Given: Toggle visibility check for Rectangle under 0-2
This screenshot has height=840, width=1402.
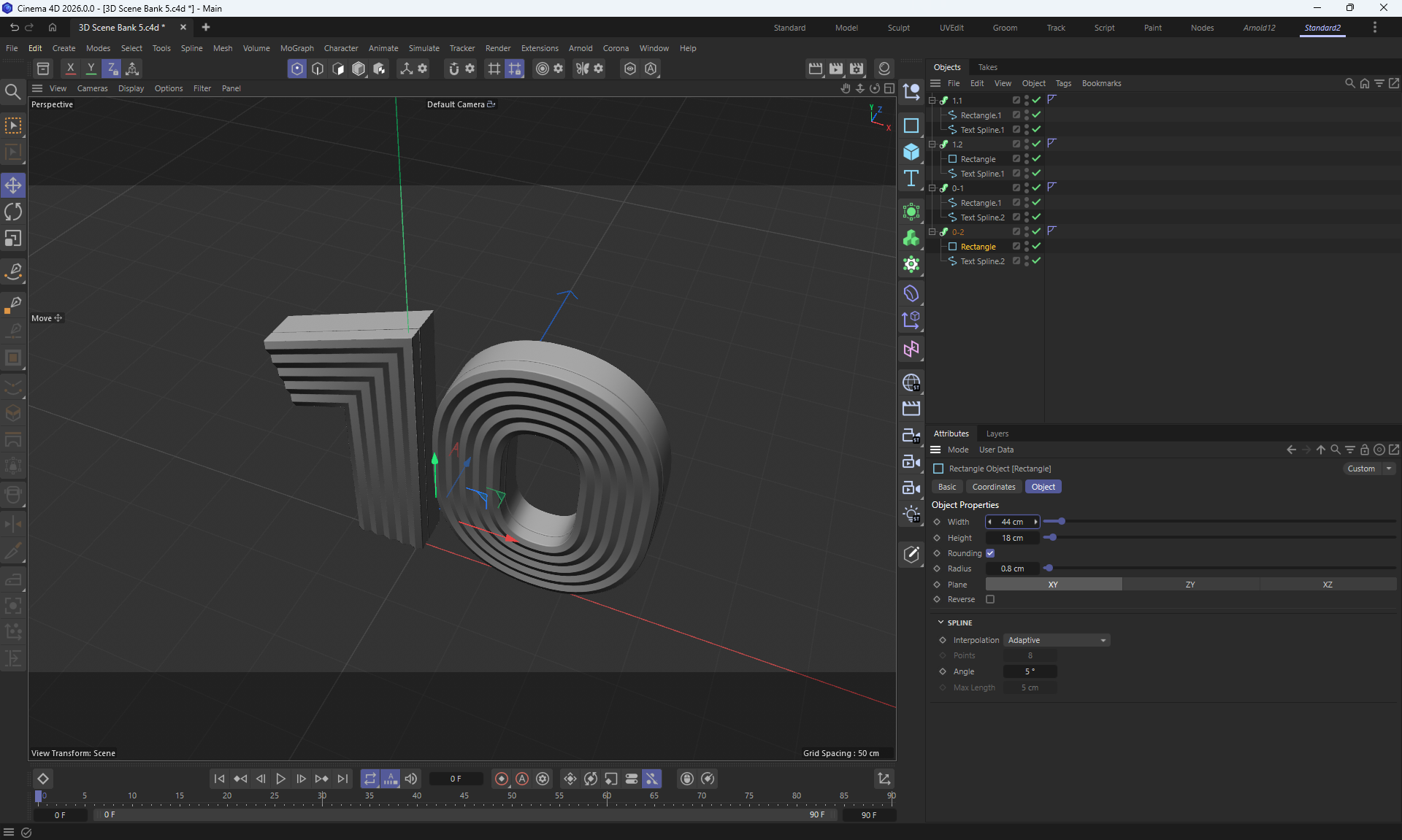Looking at the screenshot, I should 1036,247.
